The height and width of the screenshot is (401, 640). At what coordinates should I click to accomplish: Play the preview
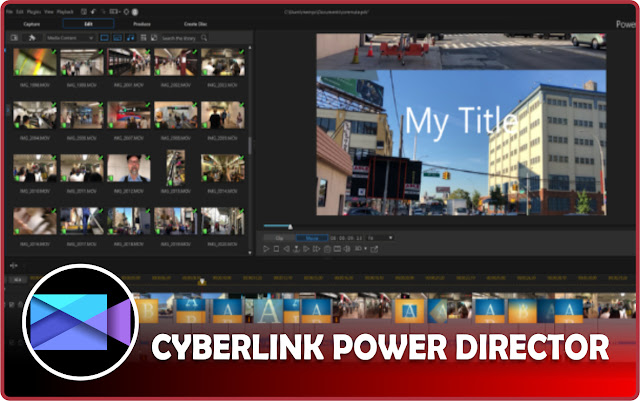[x=266, y=249]
